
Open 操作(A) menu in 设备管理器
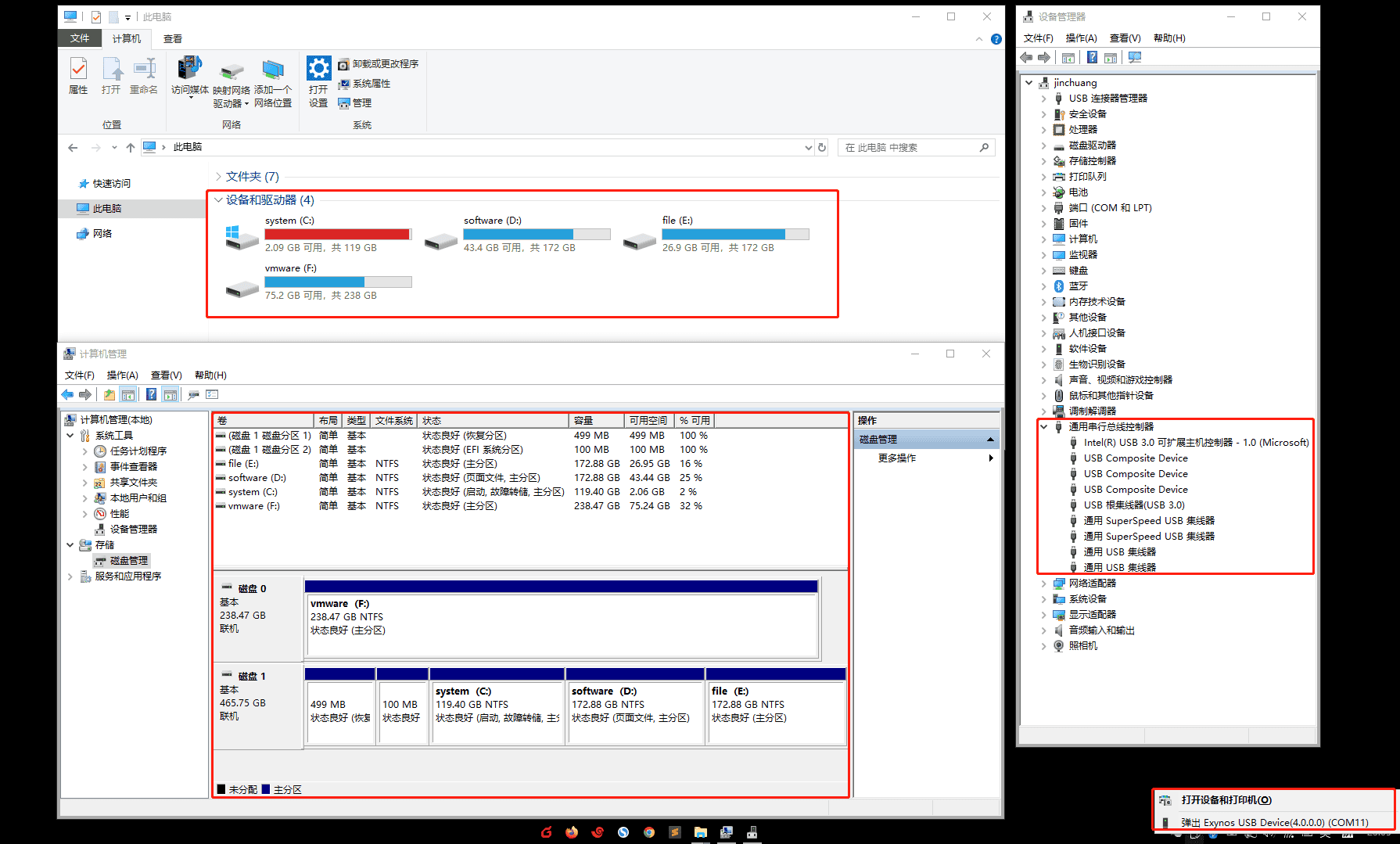click(x=1081, y=38)
